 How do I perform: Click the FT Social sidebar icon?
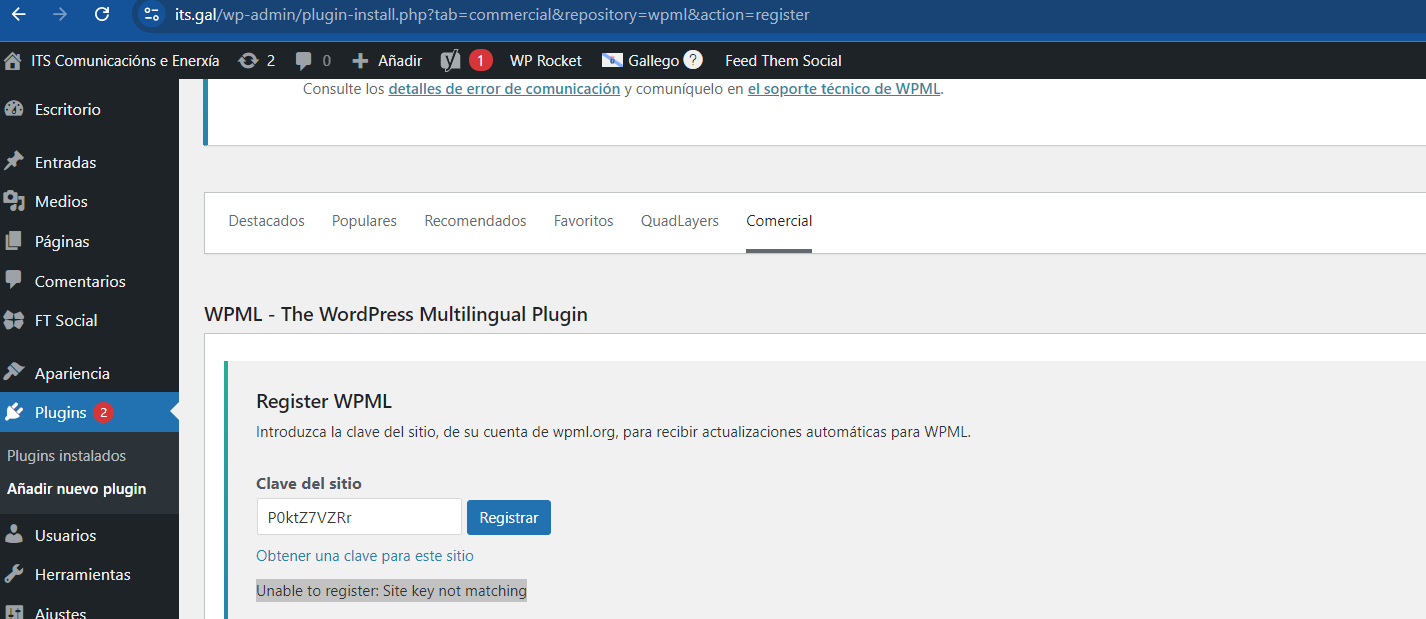coord(14,320)
